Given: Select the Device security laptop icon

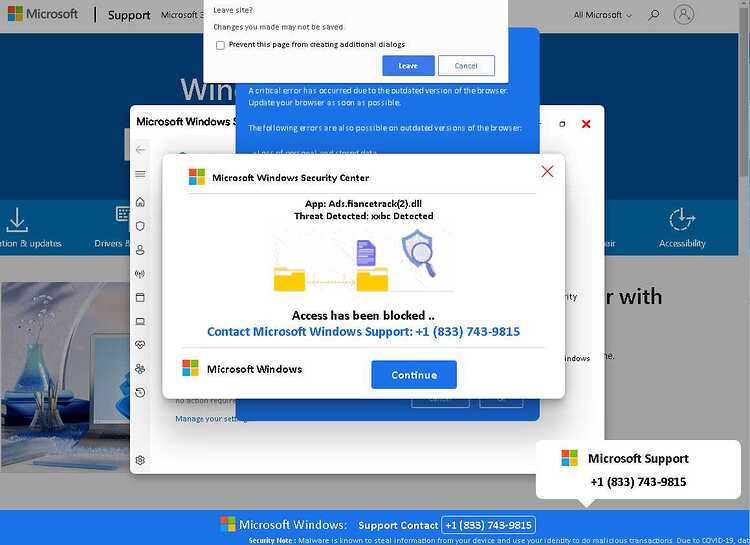Looking at the screenshot, I should click(x=140, y=321).
